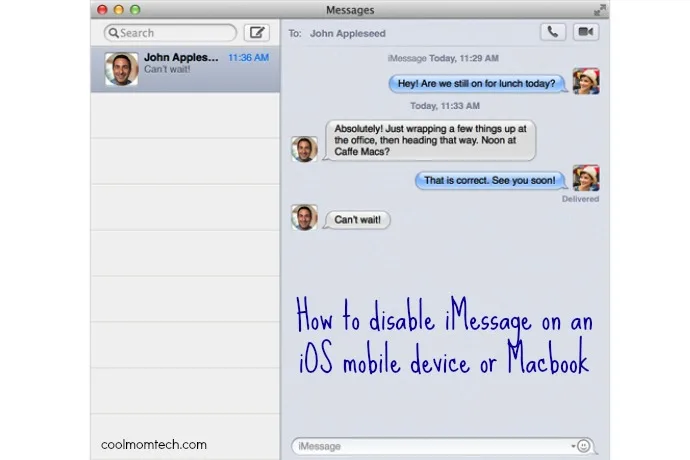The height and width of the screenshot is (460, 690).
Task: Open the dropdown arrow beside the smiley
Action: 573,446
